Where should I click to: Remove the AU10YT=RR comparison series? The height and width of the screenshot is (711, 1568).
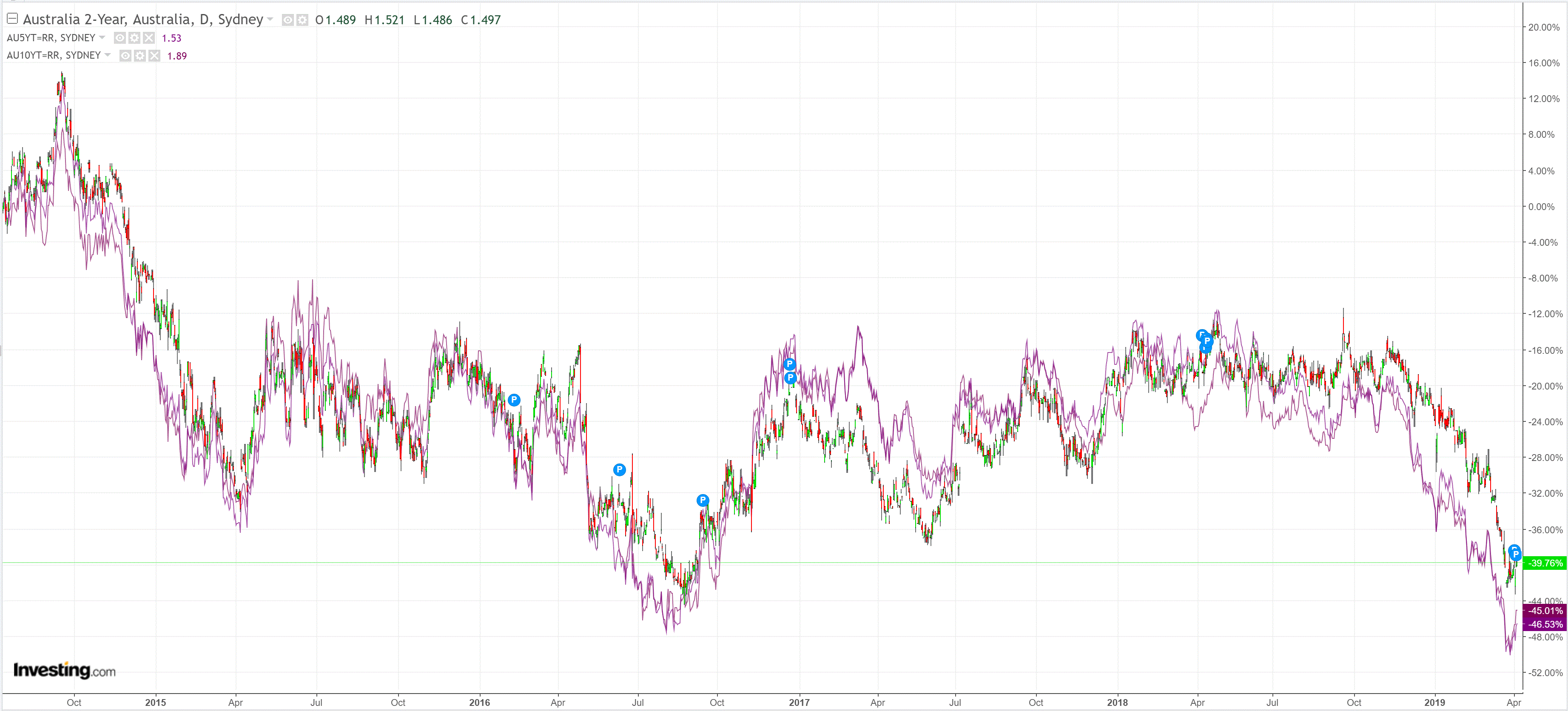coord(155,55)
